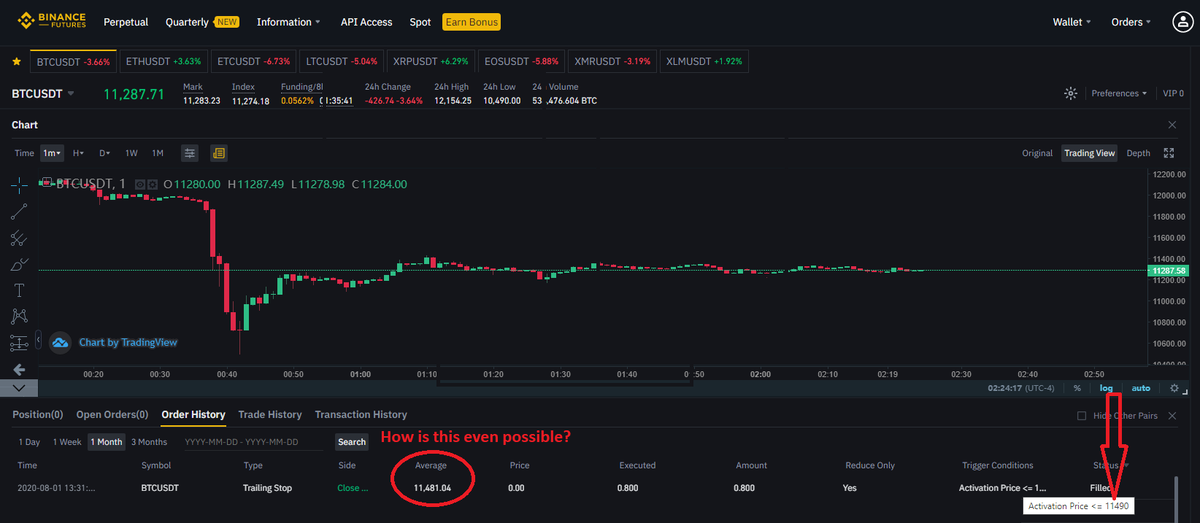Filter order history by 1 Day
Image resolution: width=1200 pixels, height=523 pixels.
coord(30,441)
